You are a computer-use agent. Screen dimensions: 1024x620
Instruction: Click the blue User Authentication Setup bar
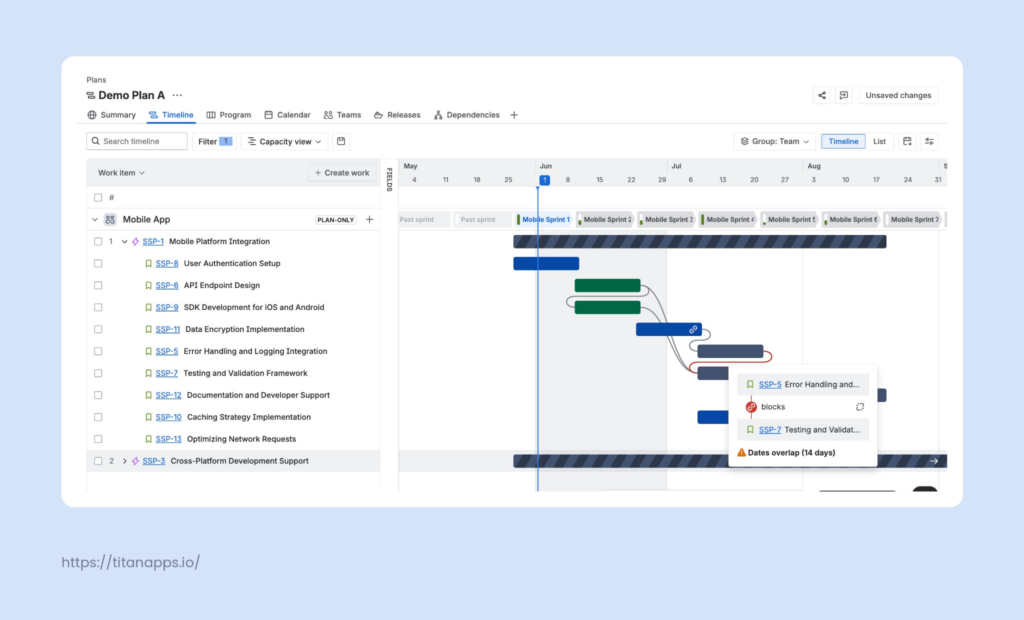(x=546, y=263)
